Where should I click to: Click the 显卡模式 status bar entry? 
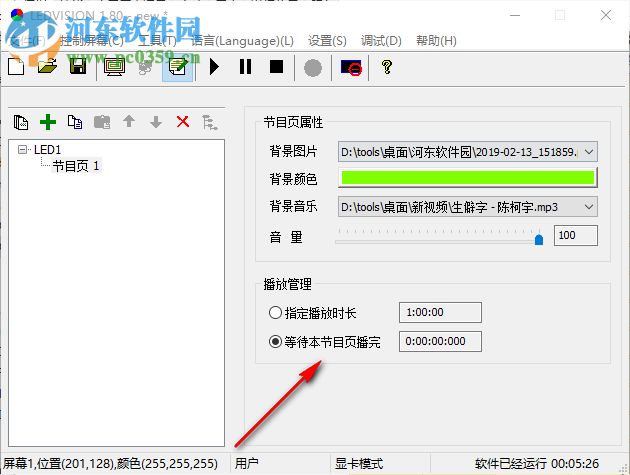point(359,464)
